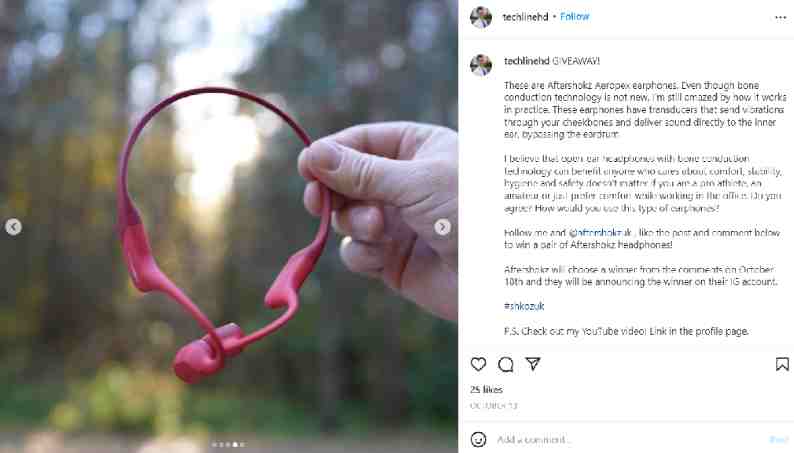This screenshot has height=453, width=794.
Task: Click the red headphones photo
Action: pos(228,226)
